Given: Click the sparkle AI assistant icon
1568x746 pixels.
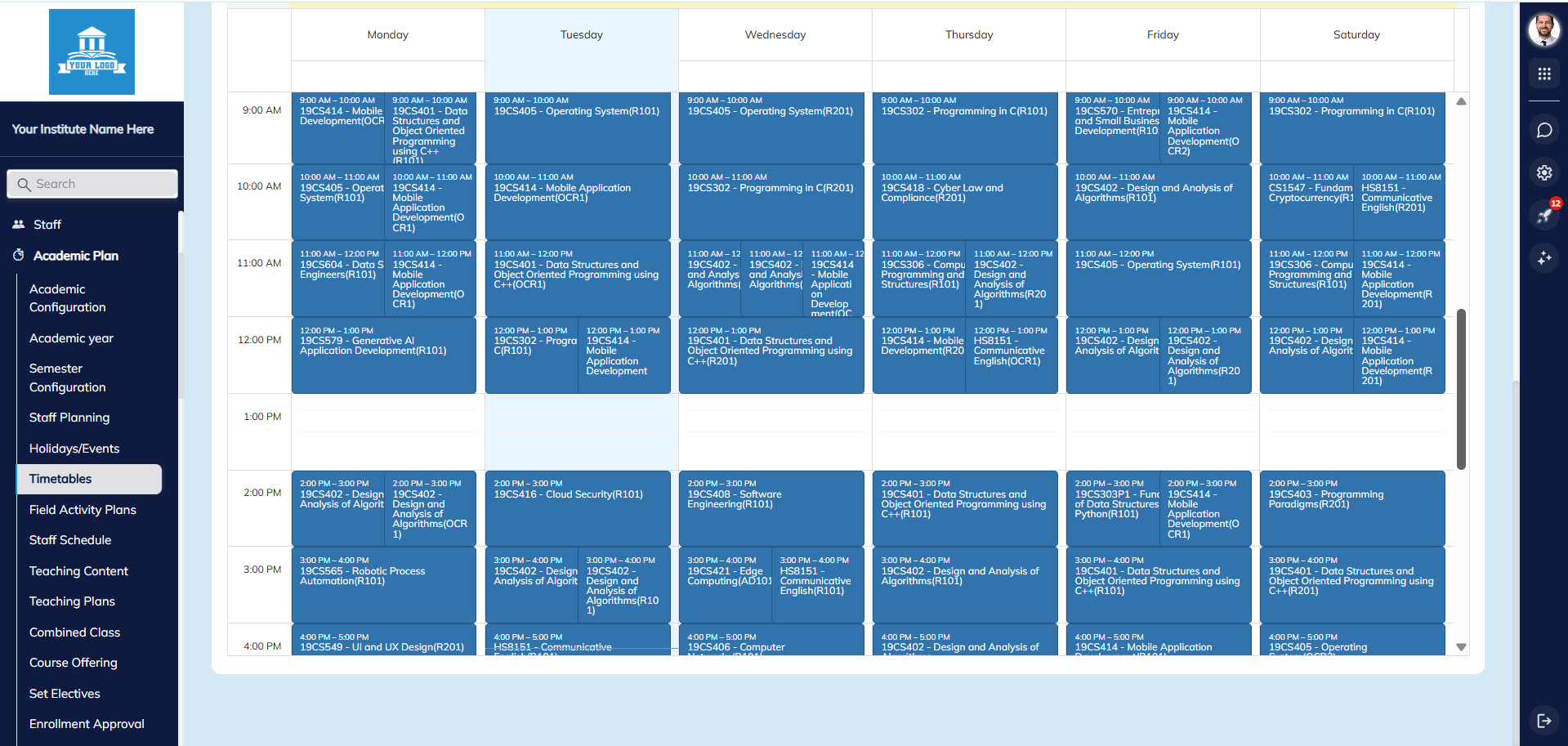Looking at the screenshot, I should pos(1543,258).
